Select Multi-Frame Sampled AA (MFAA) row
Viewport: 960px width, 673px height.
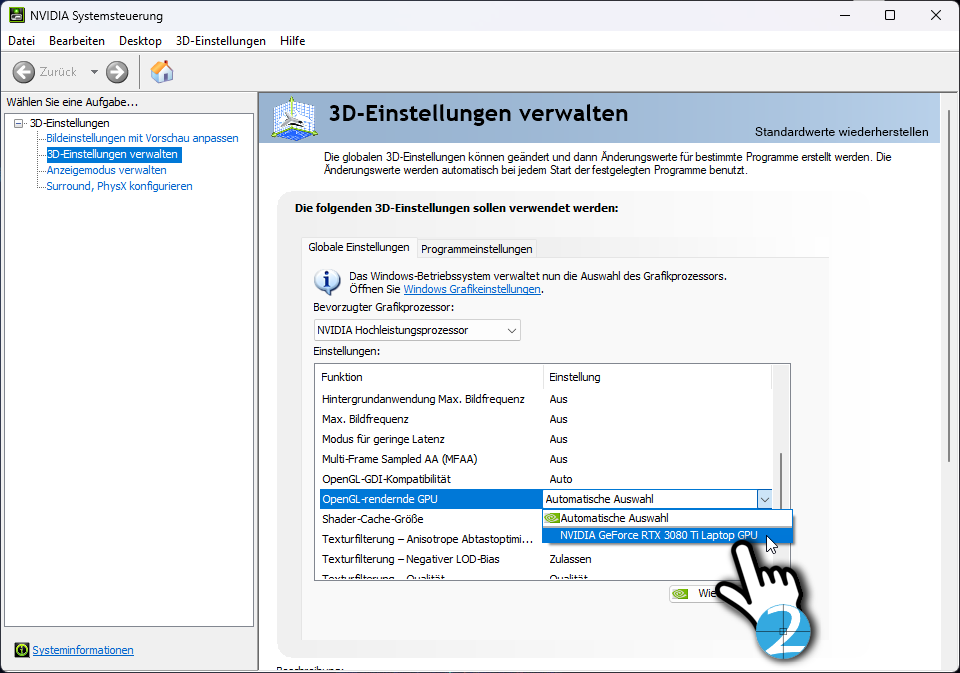[x=546, y=459]
